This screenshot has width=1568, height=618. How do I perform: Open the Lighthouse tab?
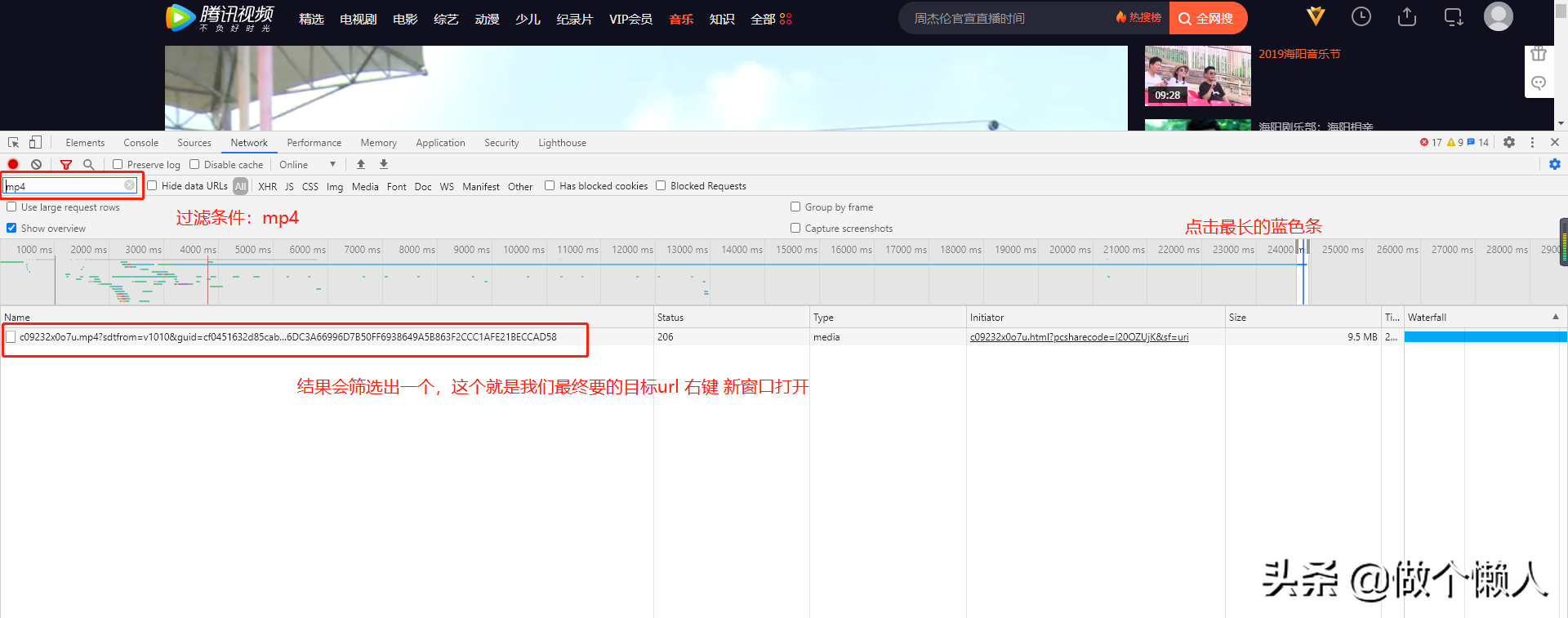[562, 142]
